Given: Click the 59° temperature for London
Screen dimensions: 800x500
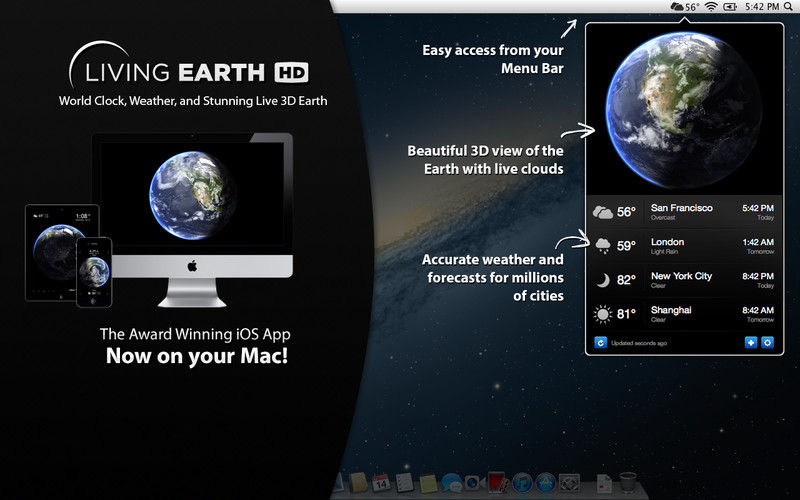Looking at the screenshot, I should pos(627,246).
